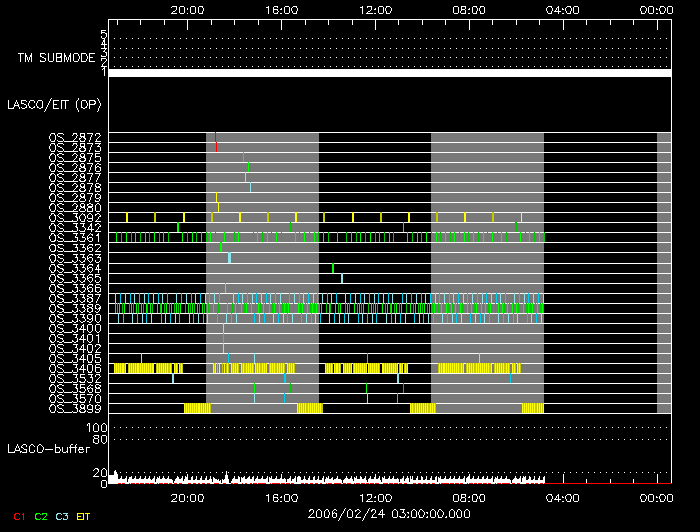The height and width of the screenshot is (532, 700).
Task: Click the top axis 04:00 label
Action: (562, 10)
